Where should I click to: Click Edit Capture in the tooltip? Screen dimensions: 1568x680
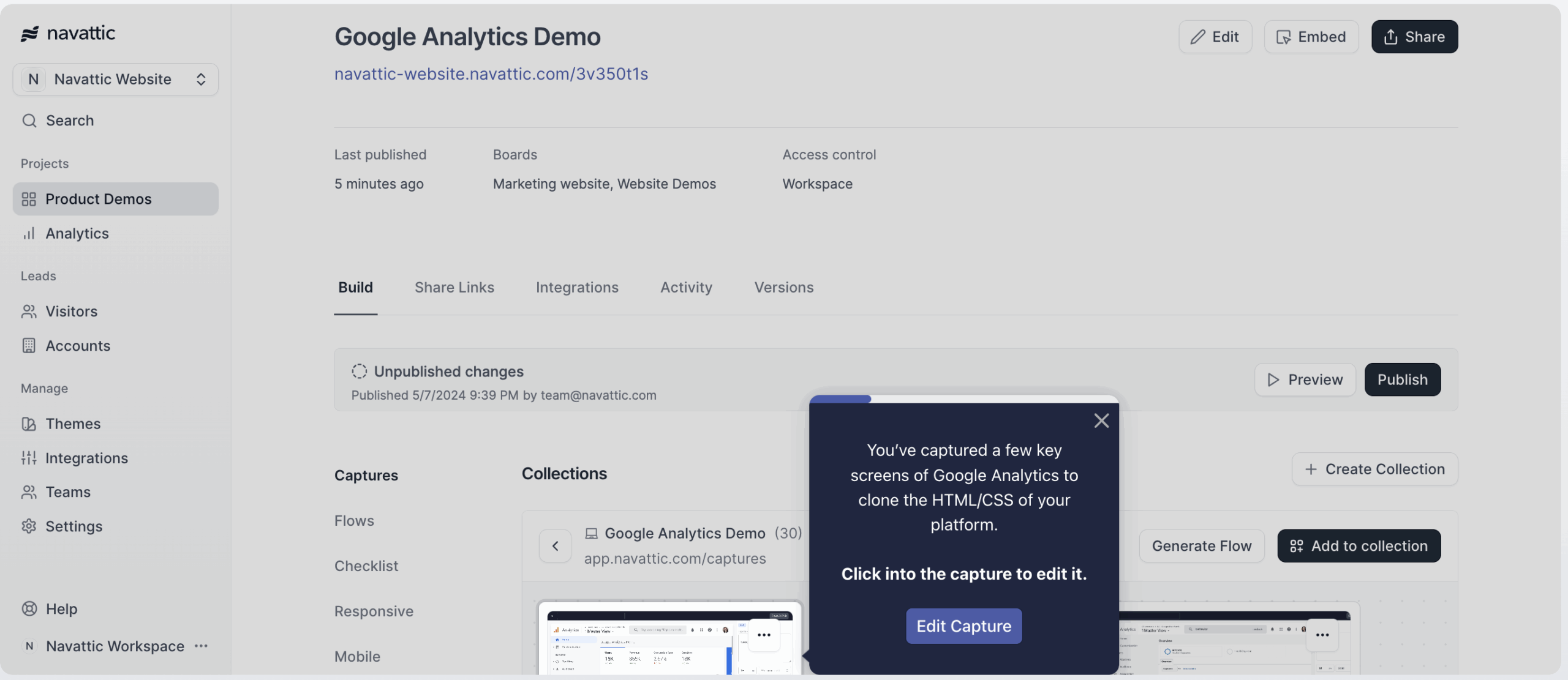pos(963,626)
